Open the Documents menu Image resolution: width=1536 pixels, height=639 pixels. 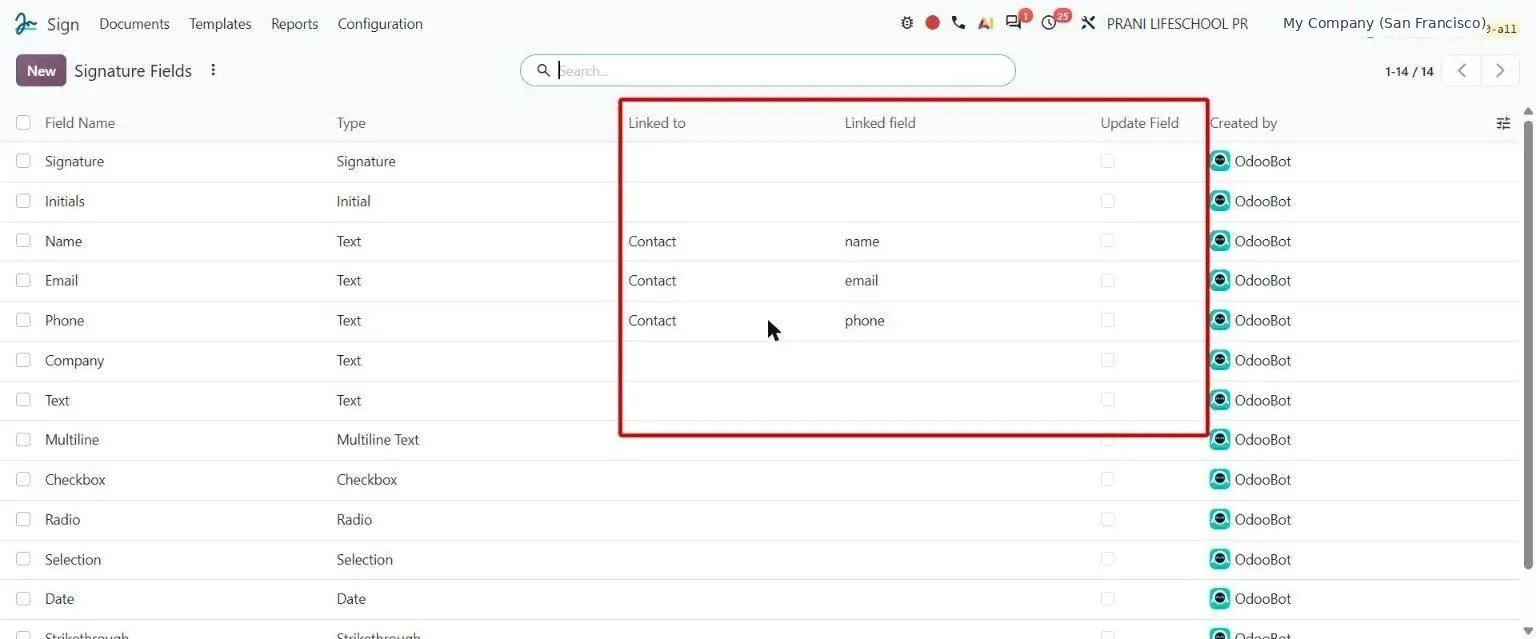point(134,23)
